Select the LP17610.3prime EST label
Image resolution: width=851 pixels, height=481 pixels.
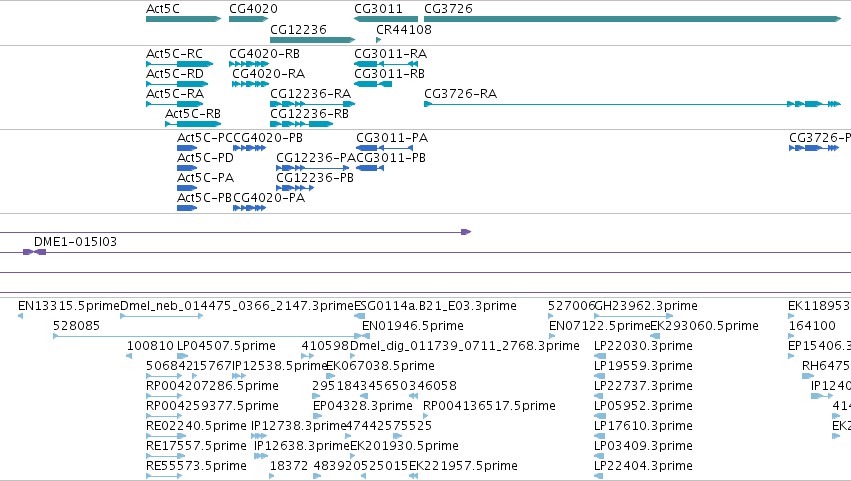643,426
